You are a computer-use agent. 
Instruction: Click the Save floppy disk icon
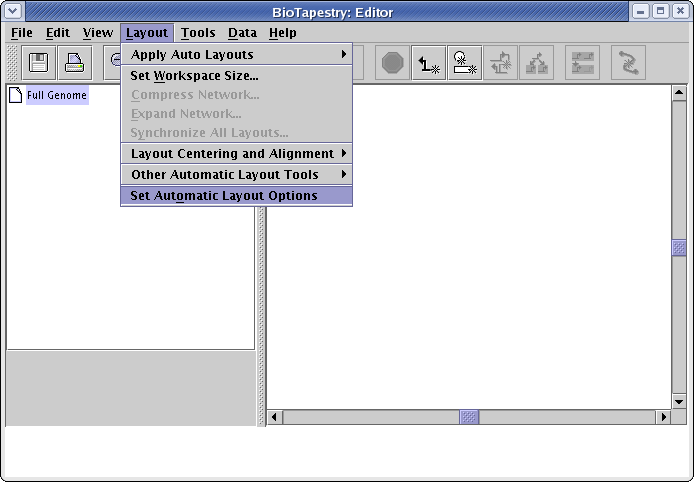[x=39, y=63]
